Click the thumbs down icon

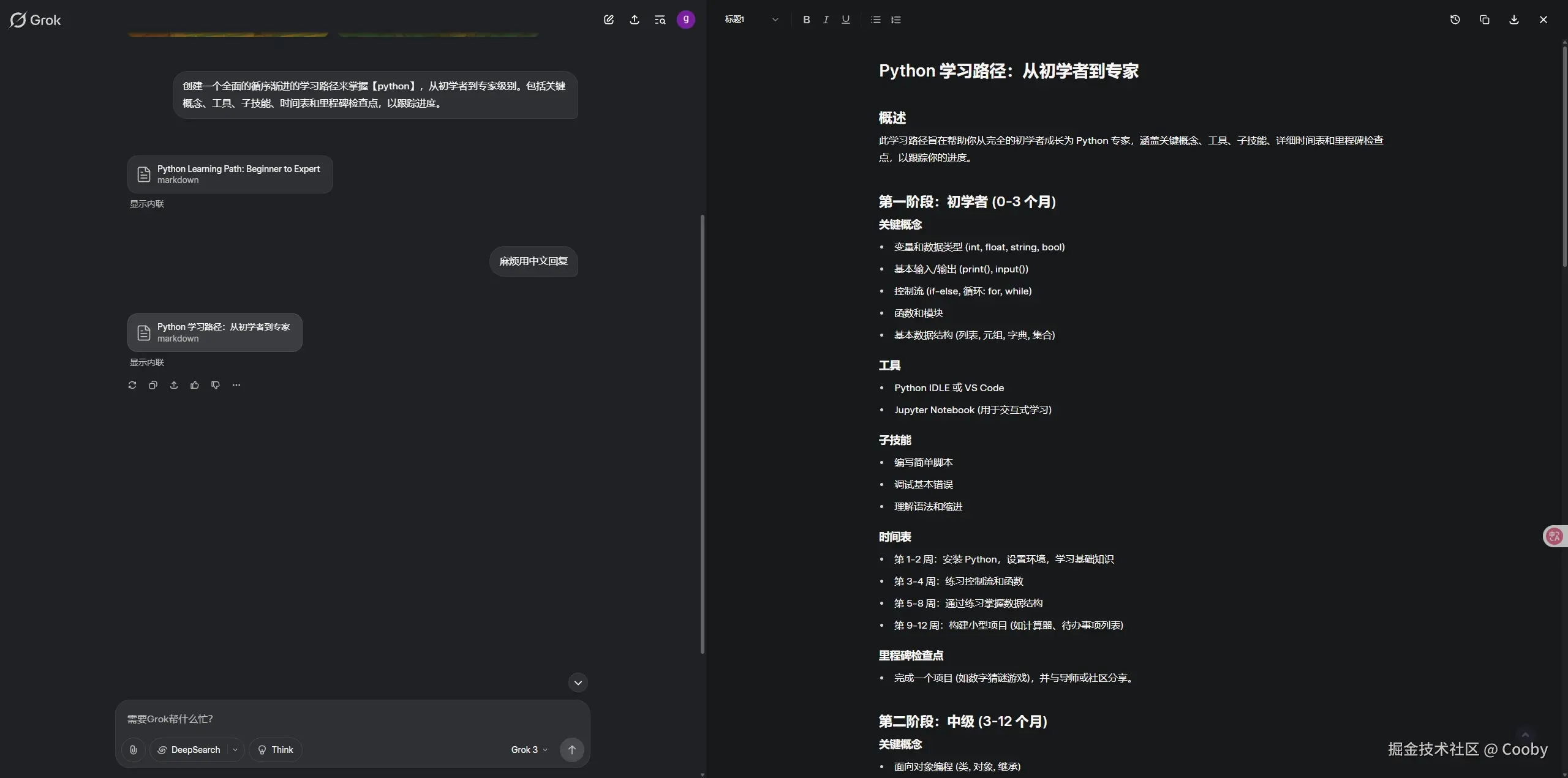pos(216,385)
